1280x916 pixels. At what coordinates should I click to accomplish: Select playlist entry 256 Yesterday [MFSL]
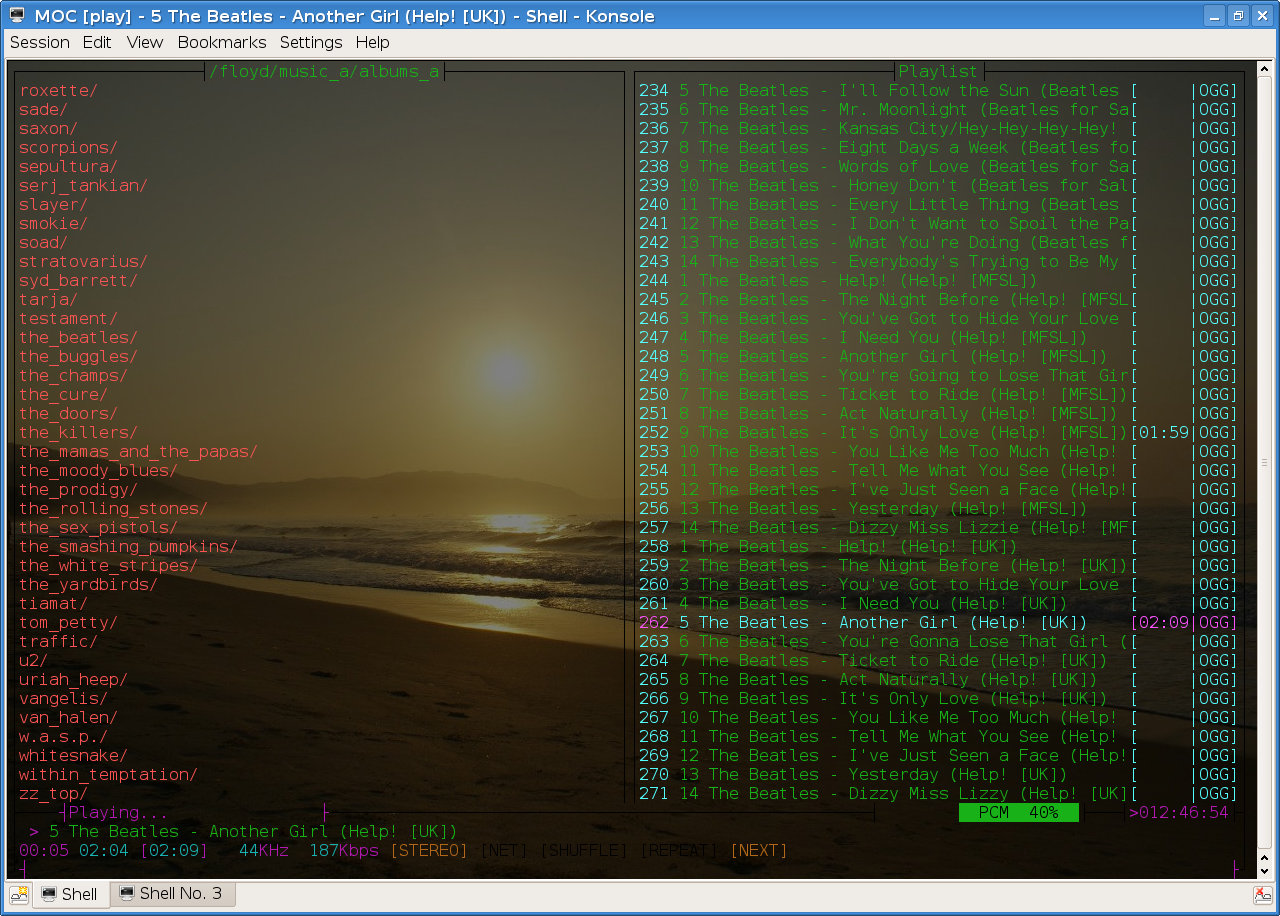coord(938,509)
